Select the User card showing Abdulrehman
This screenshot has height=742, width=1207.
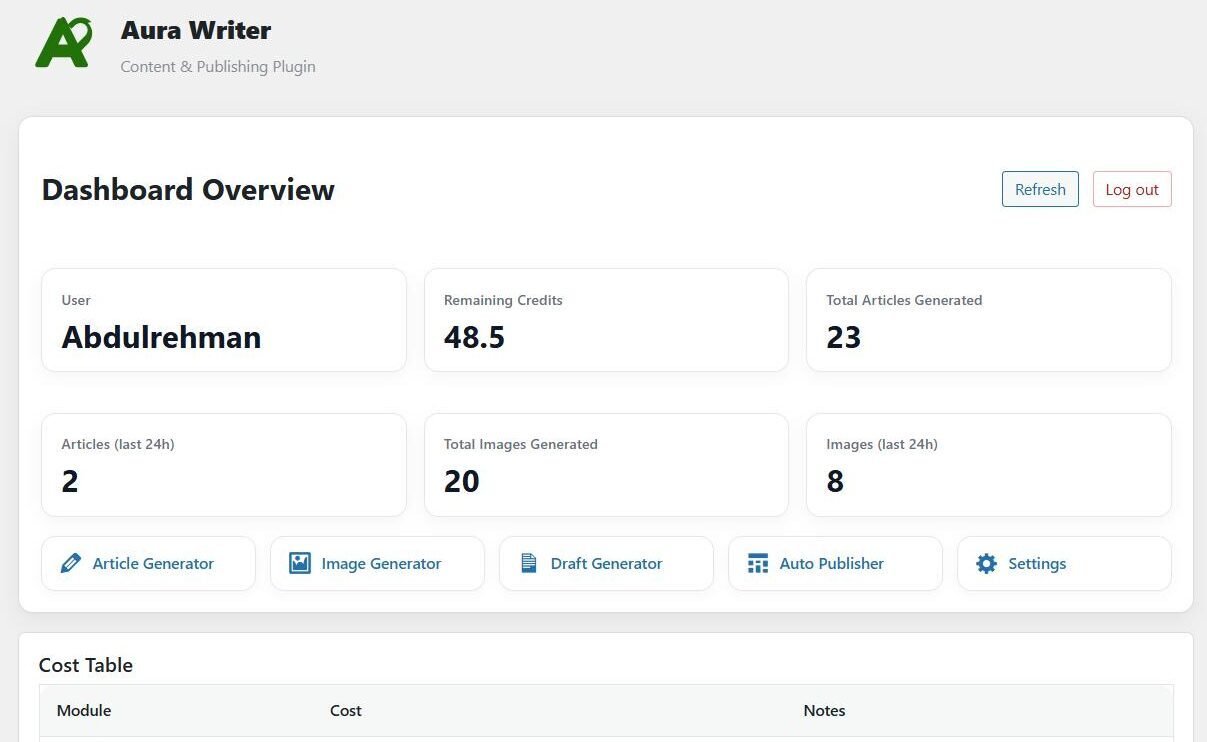[223, 319]
